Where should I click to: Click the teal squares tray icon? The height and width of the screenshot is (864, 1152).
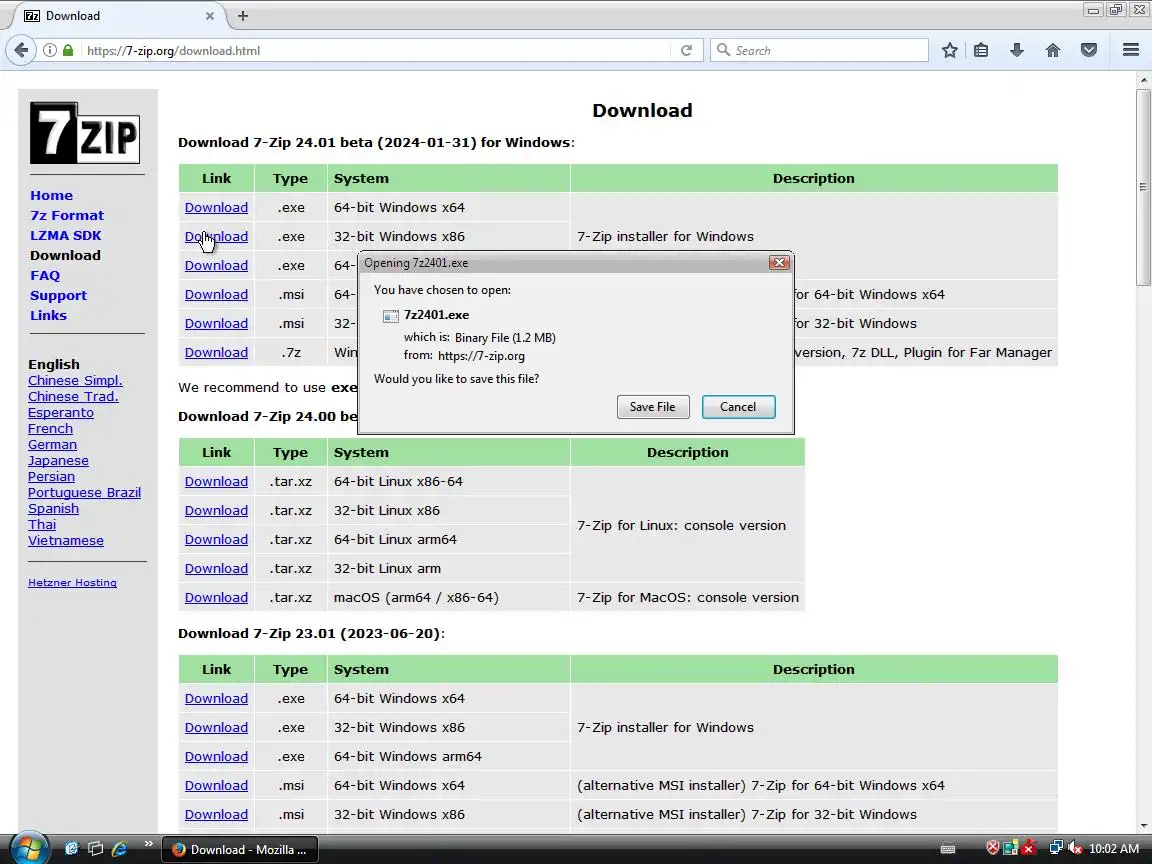click(1011, 848)
